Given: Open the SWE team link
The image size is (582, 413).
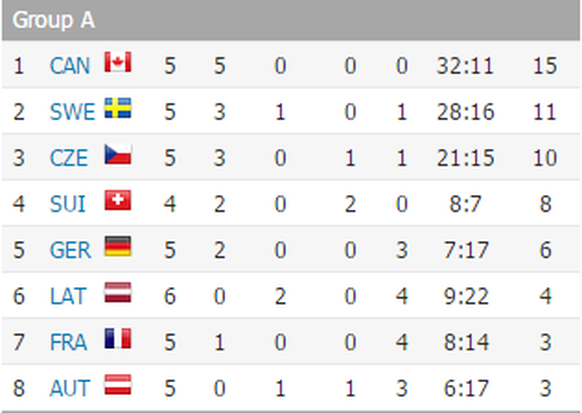Looking at the screenshot, I should click(72, 112).
